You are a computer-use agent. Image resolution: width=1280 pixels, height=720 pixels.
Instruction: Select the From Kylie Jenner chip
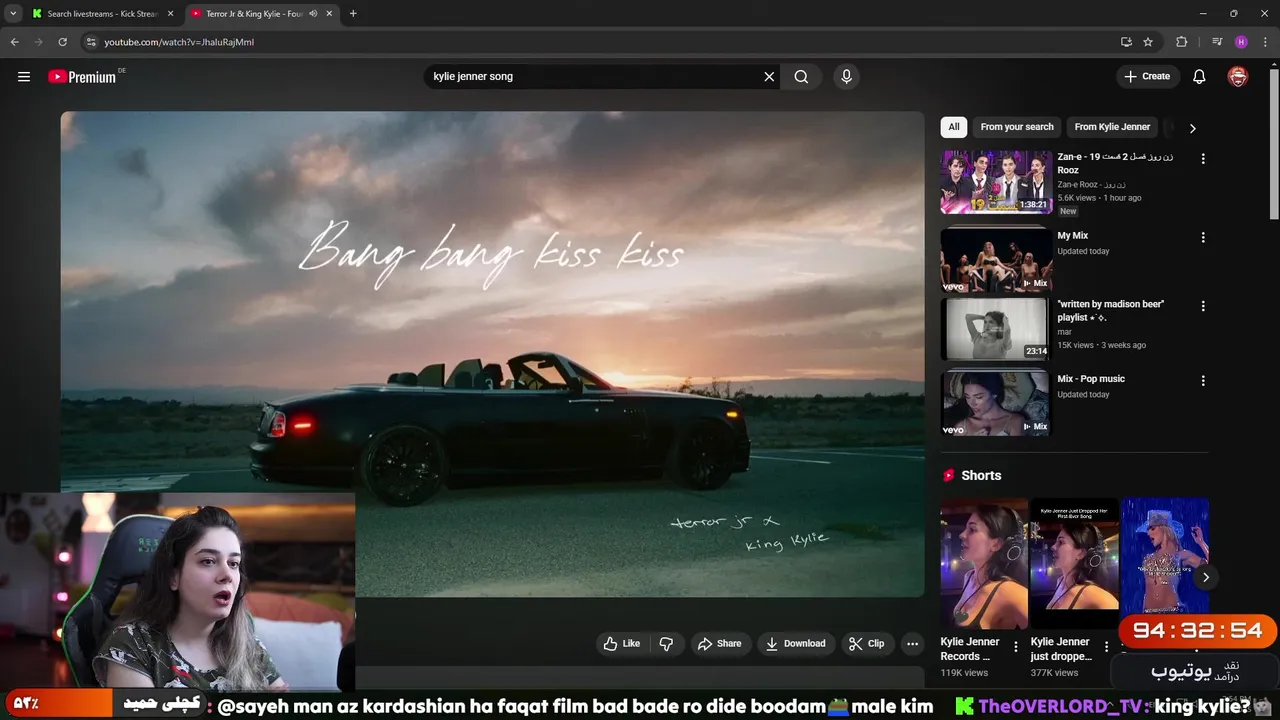click(1112, 127)
